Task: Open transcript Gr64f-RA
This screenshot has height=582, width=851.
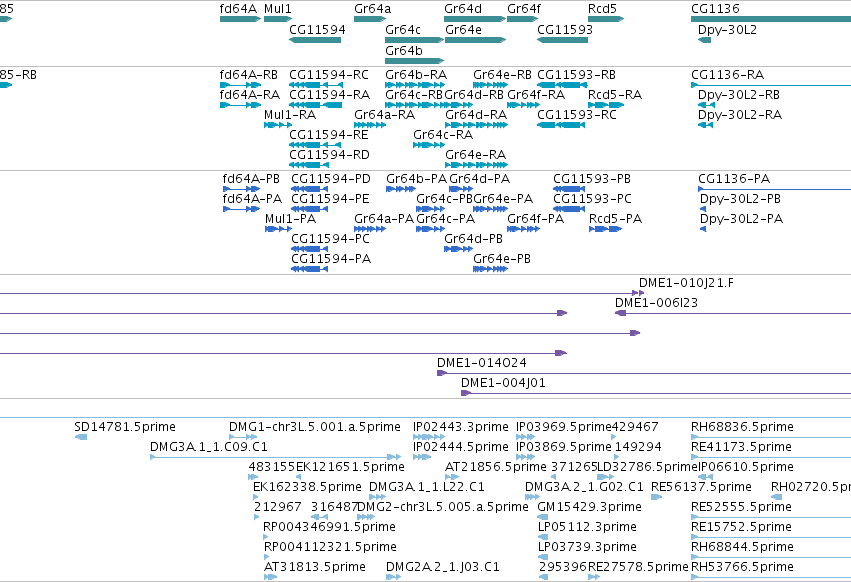Action: click(x=536, y=95)
